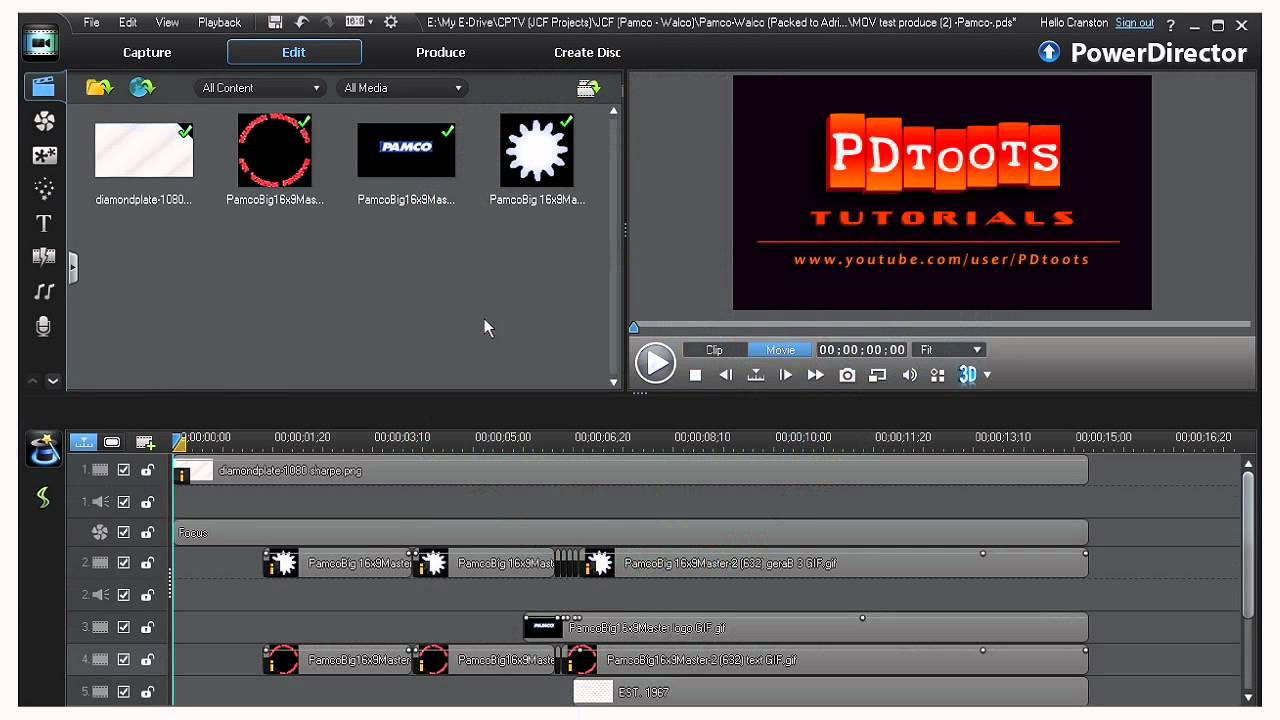
Task: Open the Effect Room fan icon
Action: tap(44, 121)
